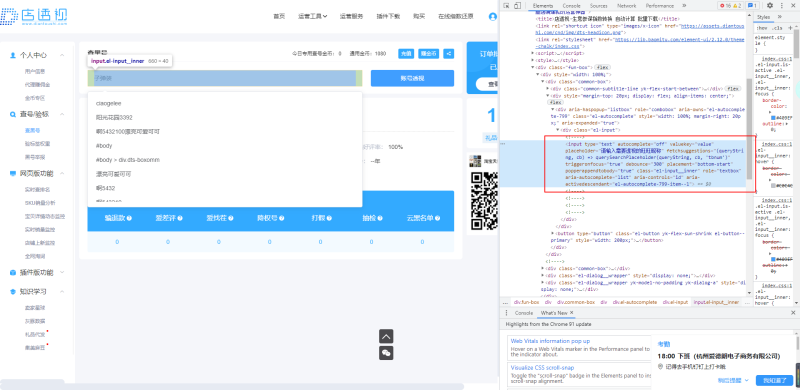Open 验标签权重 in the sidebar

click(38, 143)
